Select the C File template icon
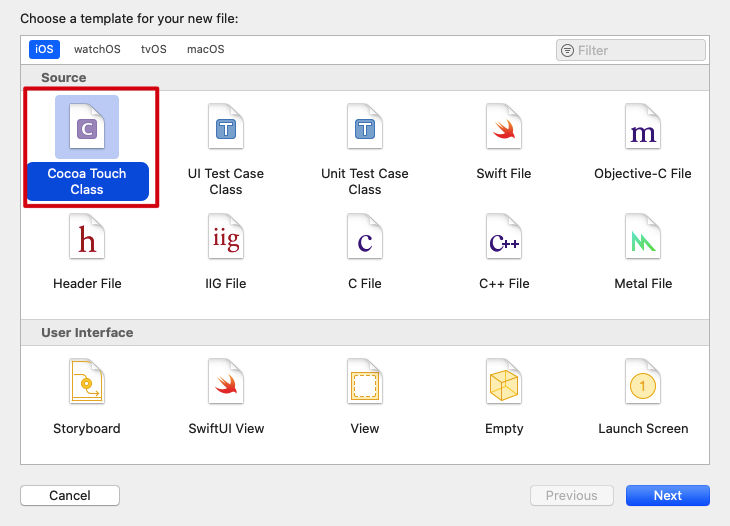This screenshot has height=526, width=730. coord(365,237)
